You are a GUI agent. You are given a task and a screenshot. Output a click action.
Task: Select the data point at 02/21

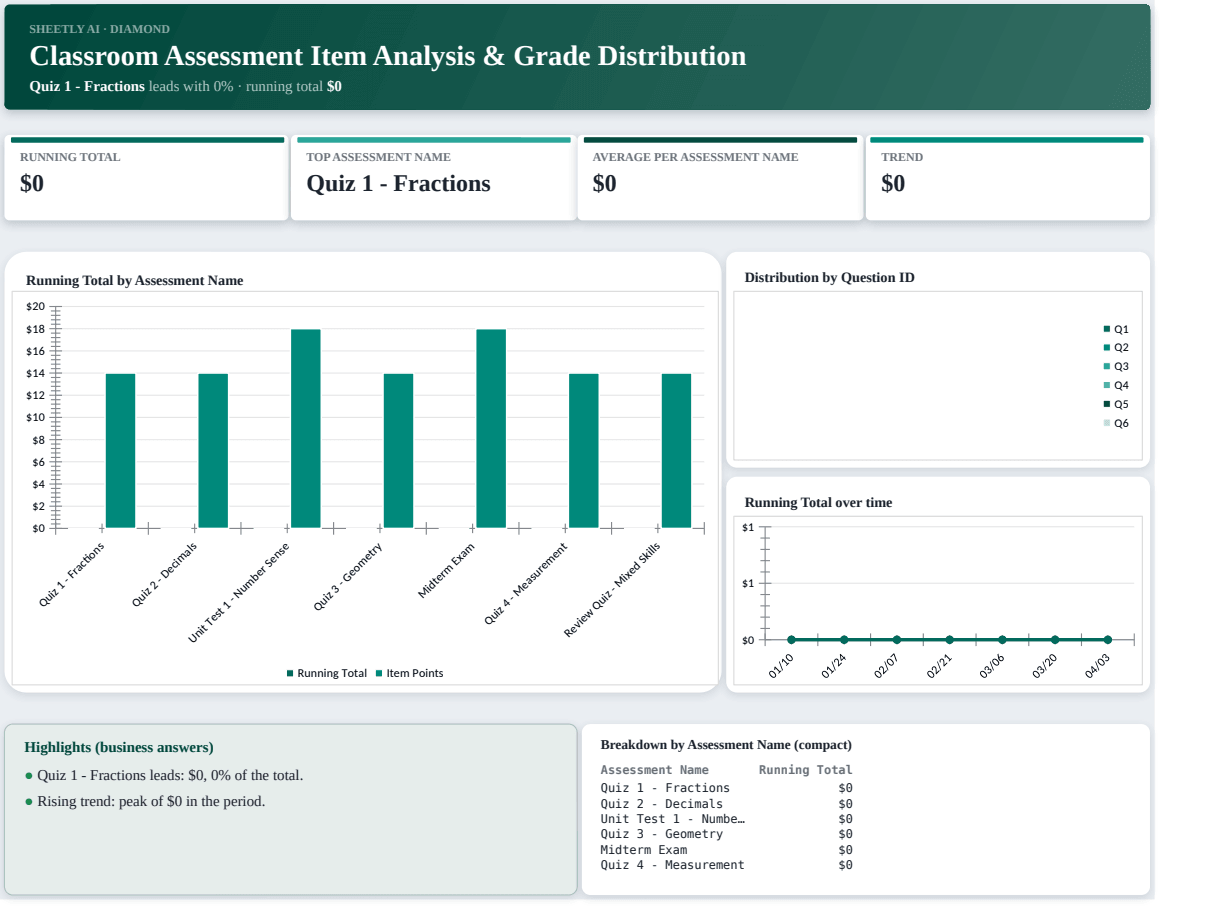point(950,640)
